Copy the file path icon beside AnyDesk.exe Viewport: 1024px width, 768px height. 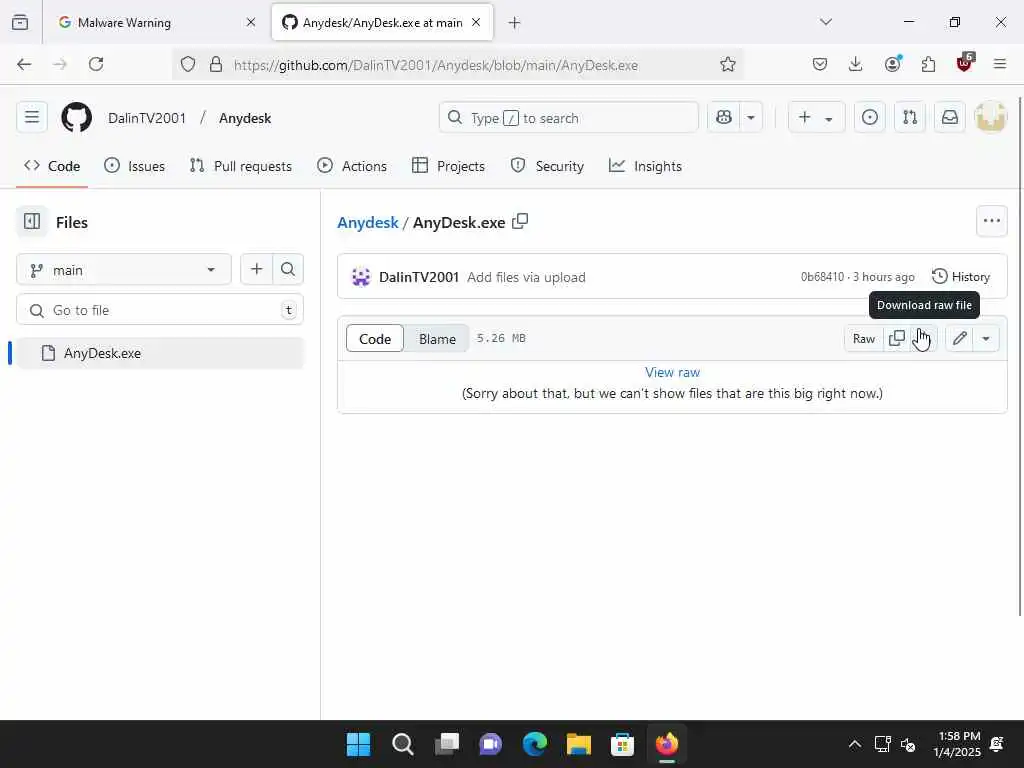coord(520,221)
